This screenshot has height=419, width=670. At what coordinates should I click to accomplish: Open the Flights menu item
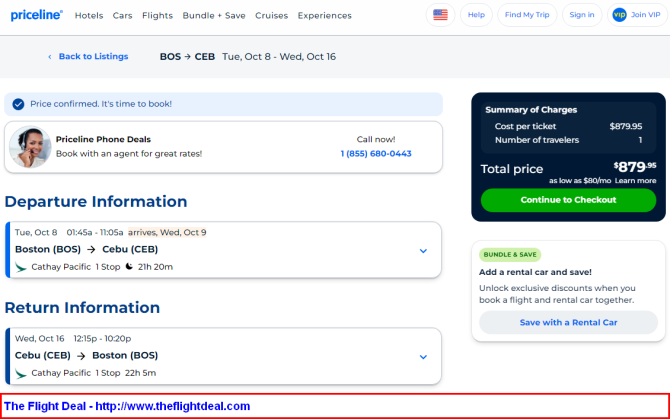click(157, 15)
